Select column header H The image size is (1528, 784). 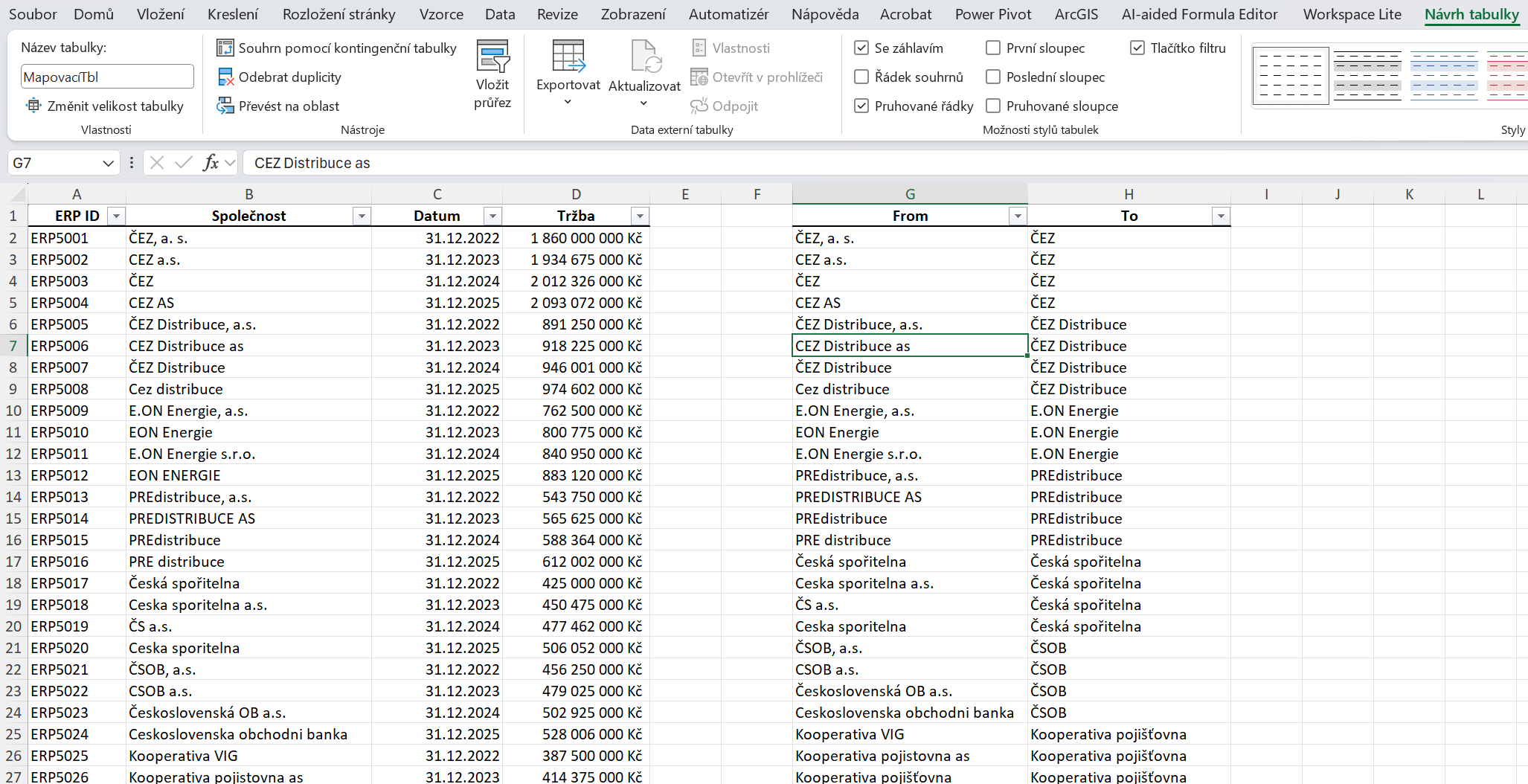pyautogui.click(x=1129, y=194)
